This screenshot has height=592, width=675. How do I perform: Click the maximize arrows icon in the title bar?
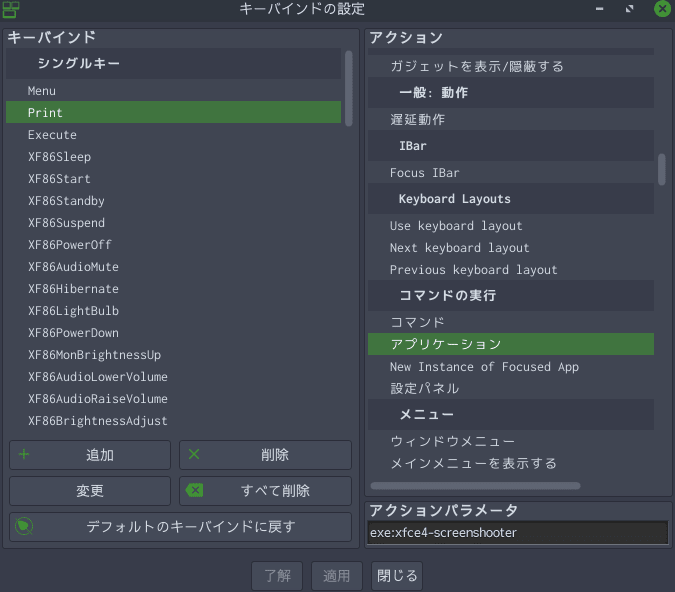(629, 9)
